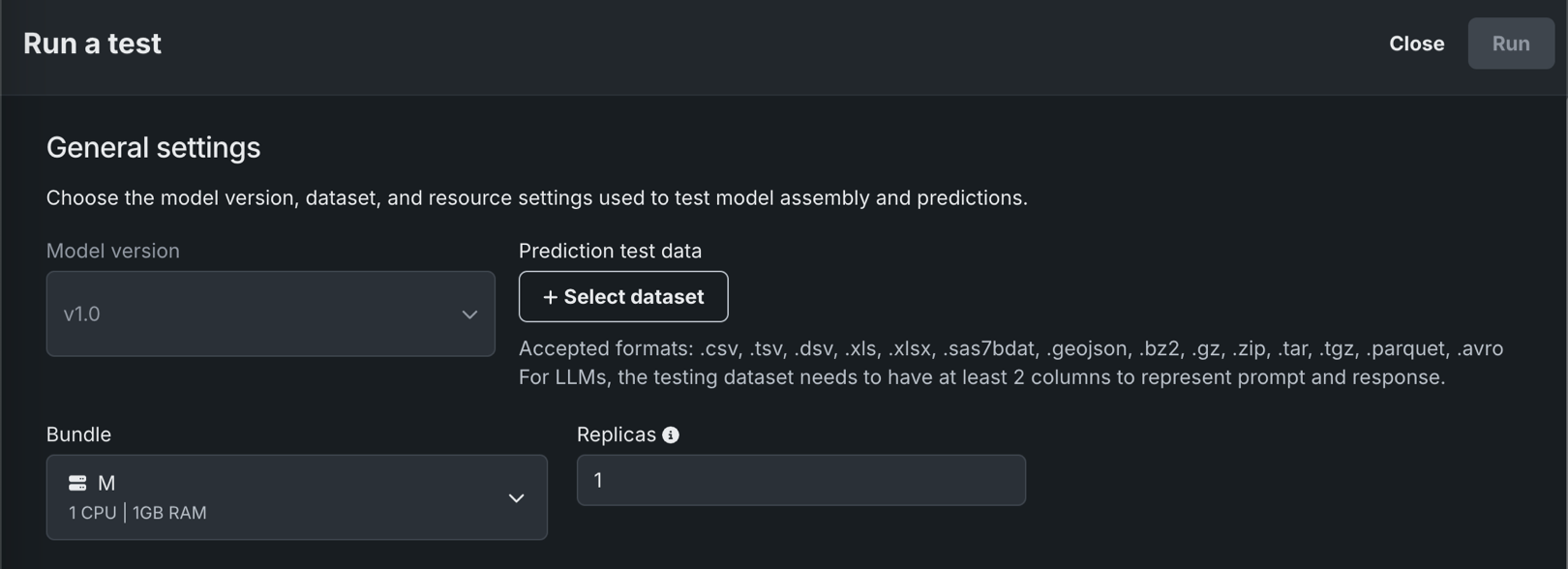Image resolution: width=1568 pixels, height=569 pixels.
Task: Click the LLM testing dataset note
Action: click(x=981, y=377)
